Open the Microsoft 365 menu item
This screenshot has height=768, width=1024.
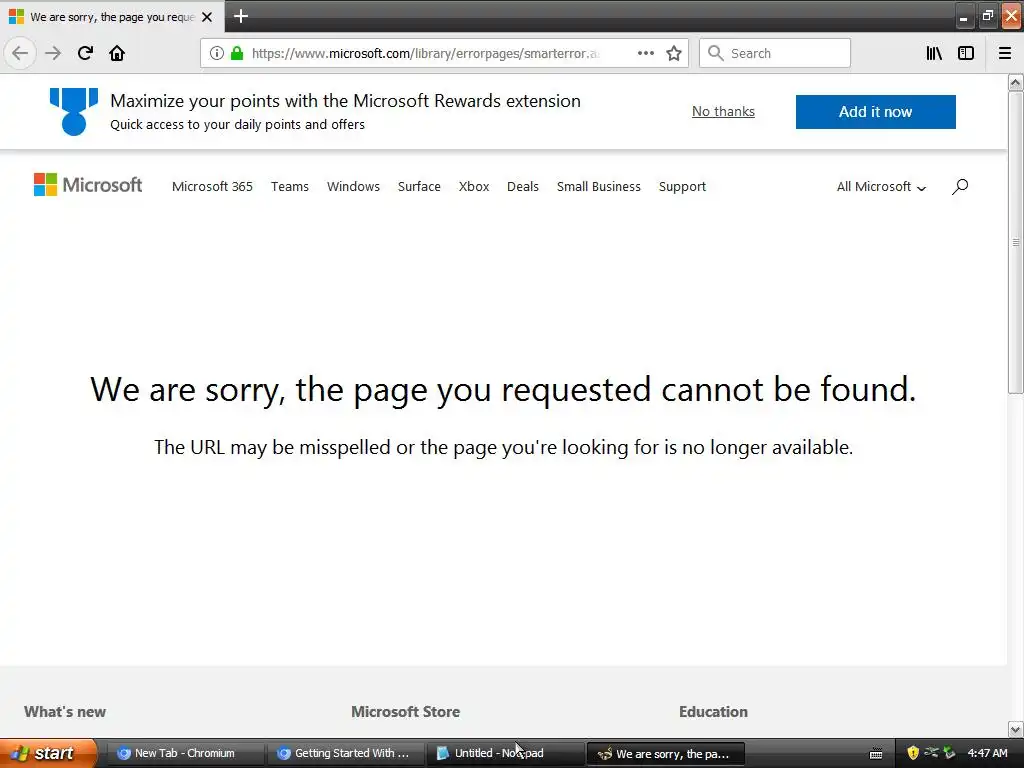coord(212,187)
